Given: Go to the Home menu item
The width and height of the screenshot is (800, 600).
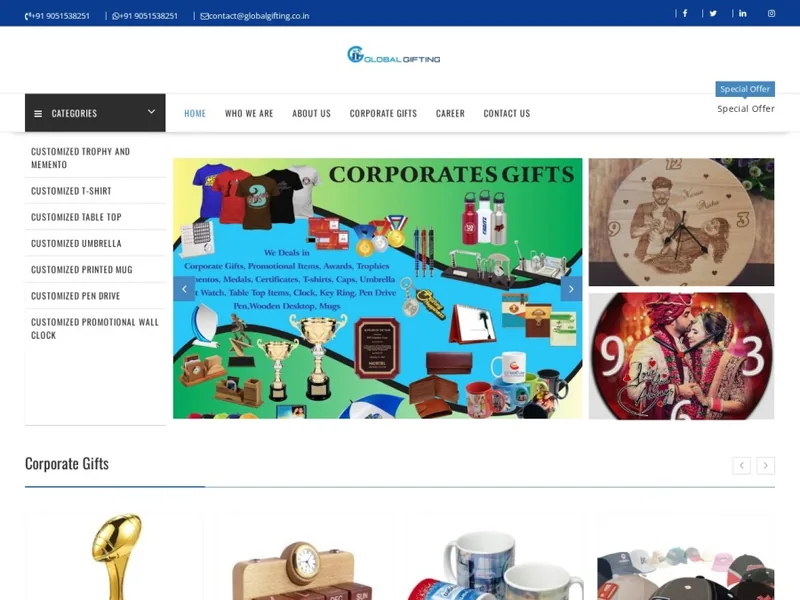Looking at the screenshot, I should [x=195, y=113].
